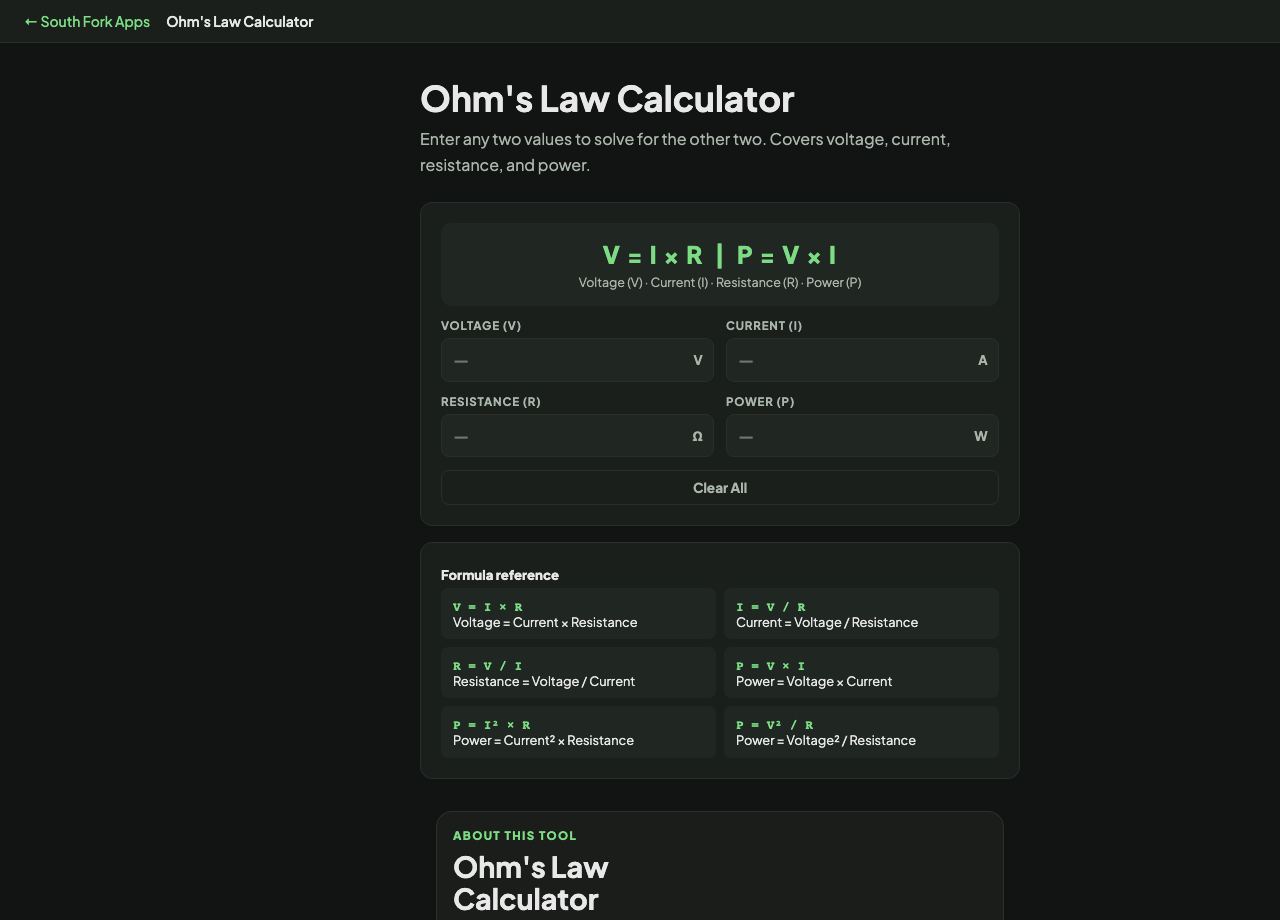Select the P = V × I formula card
The image size is (1280, 920).
[x=861, y=673]
